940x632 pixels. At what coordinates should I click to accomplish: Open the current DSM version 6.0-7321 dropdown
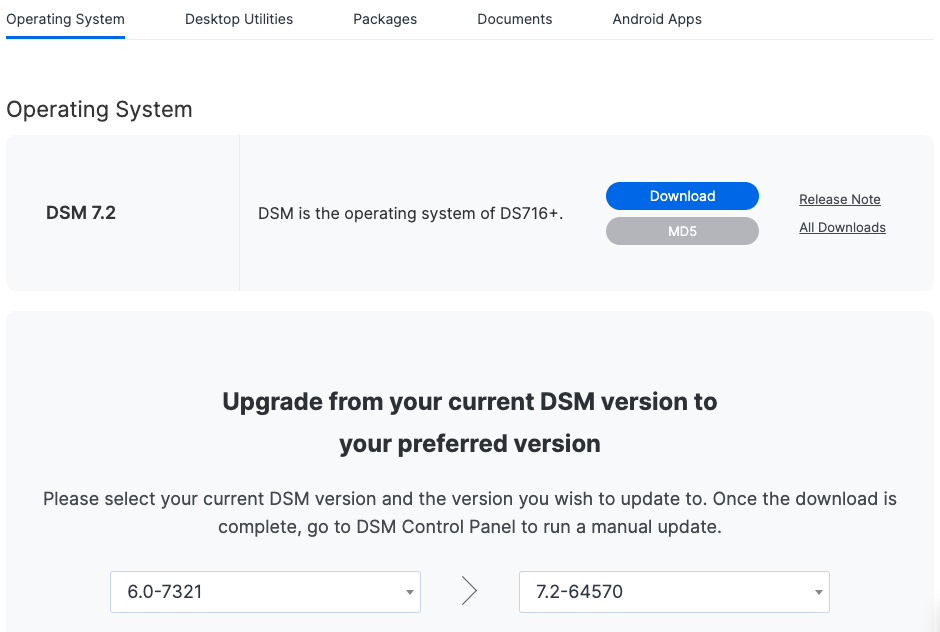point(266,592)
